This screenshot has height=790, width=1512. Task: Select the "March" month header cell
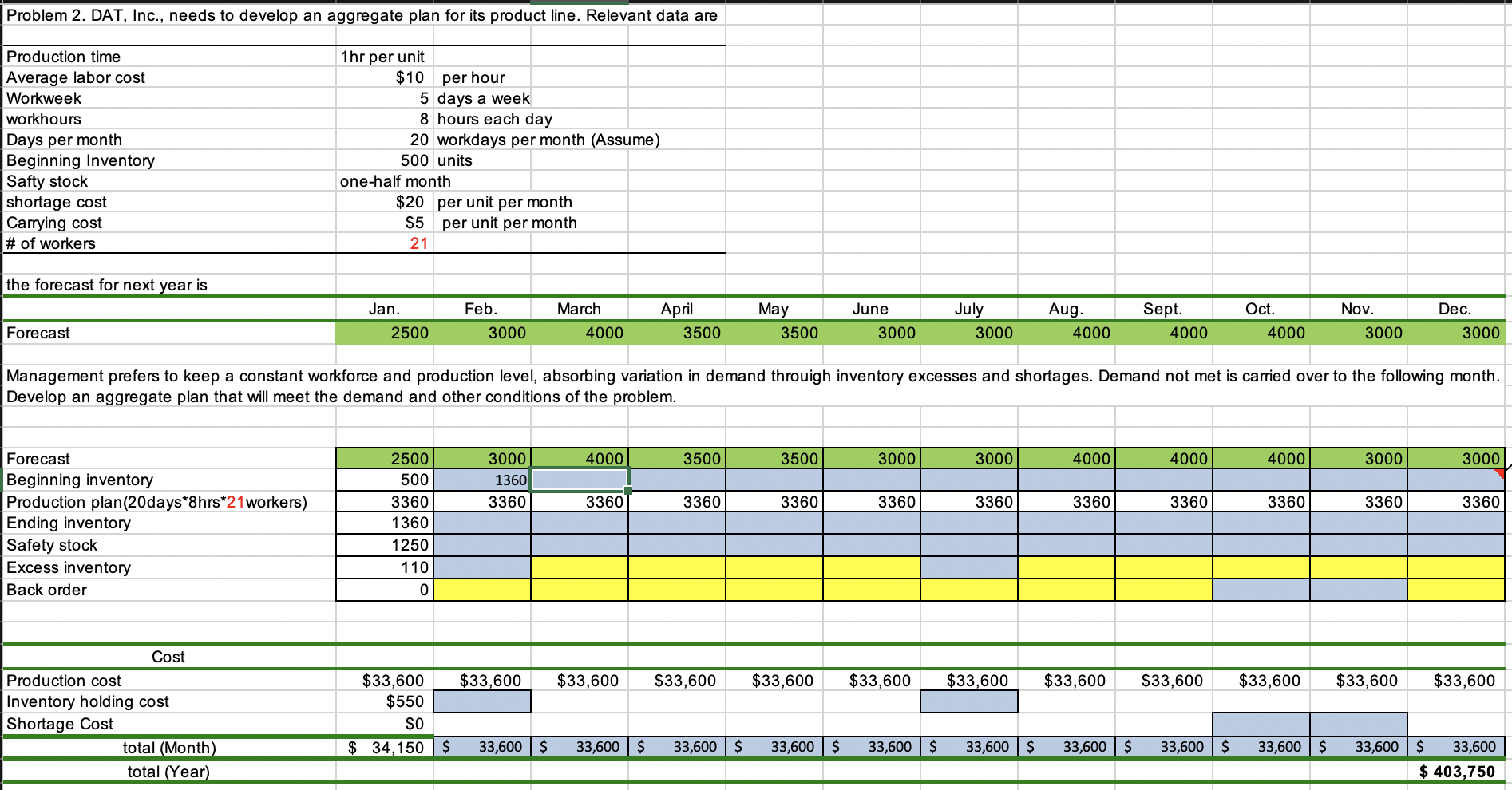pyautogui.click(x=580, y=309)
